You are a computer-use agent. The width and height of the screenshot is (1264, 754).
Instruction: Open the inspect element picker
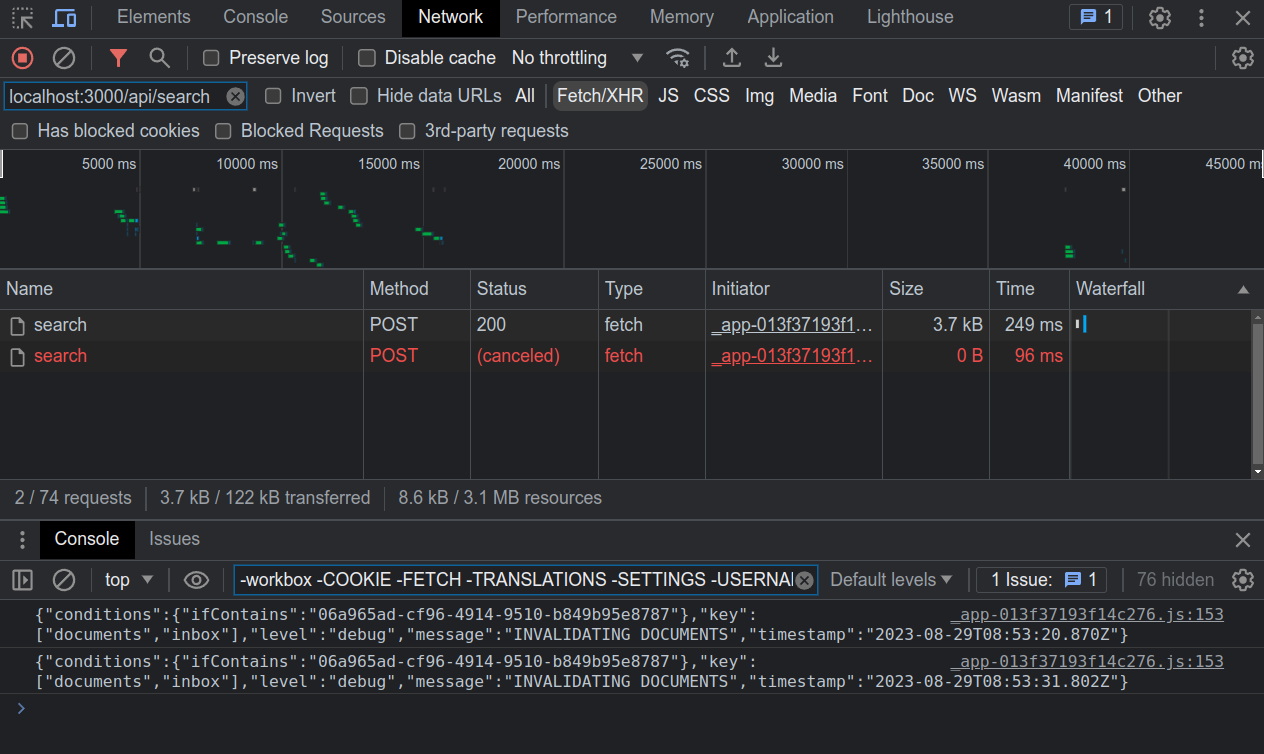[22, 17]
